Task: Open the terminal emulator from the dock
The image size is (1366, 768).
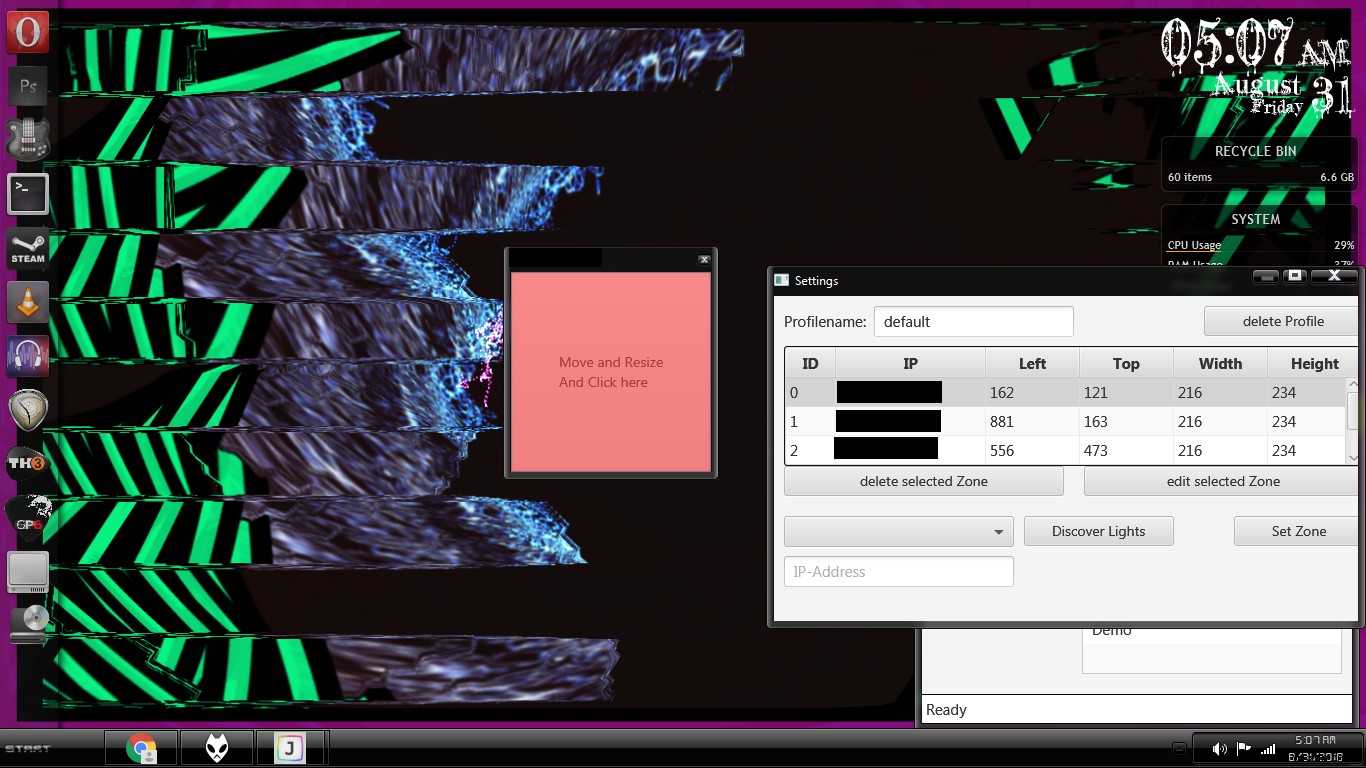Action: 27,193
